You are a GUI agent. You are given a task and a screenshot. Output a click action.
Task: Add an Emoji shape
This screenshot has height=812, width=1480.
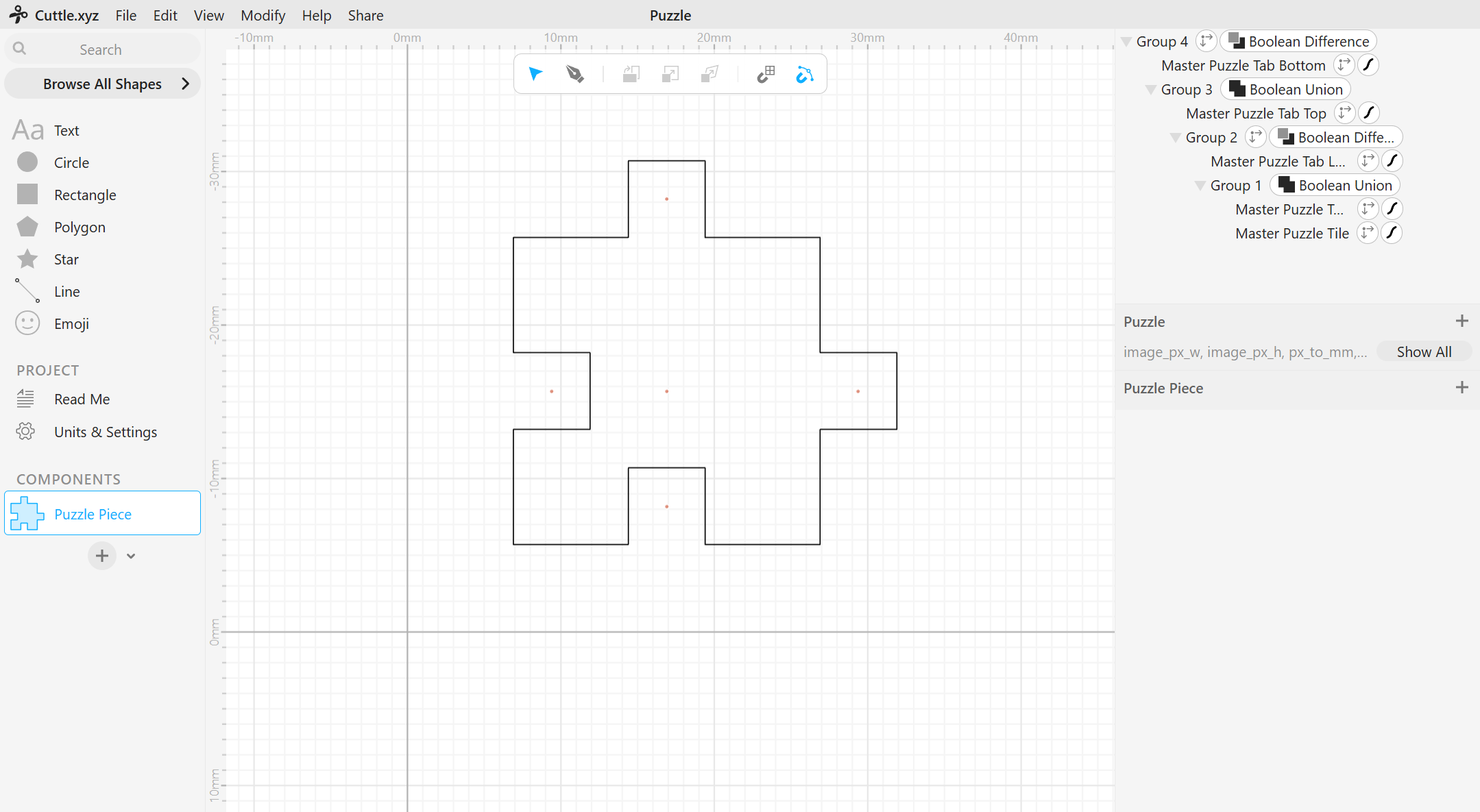click(71, 323)
